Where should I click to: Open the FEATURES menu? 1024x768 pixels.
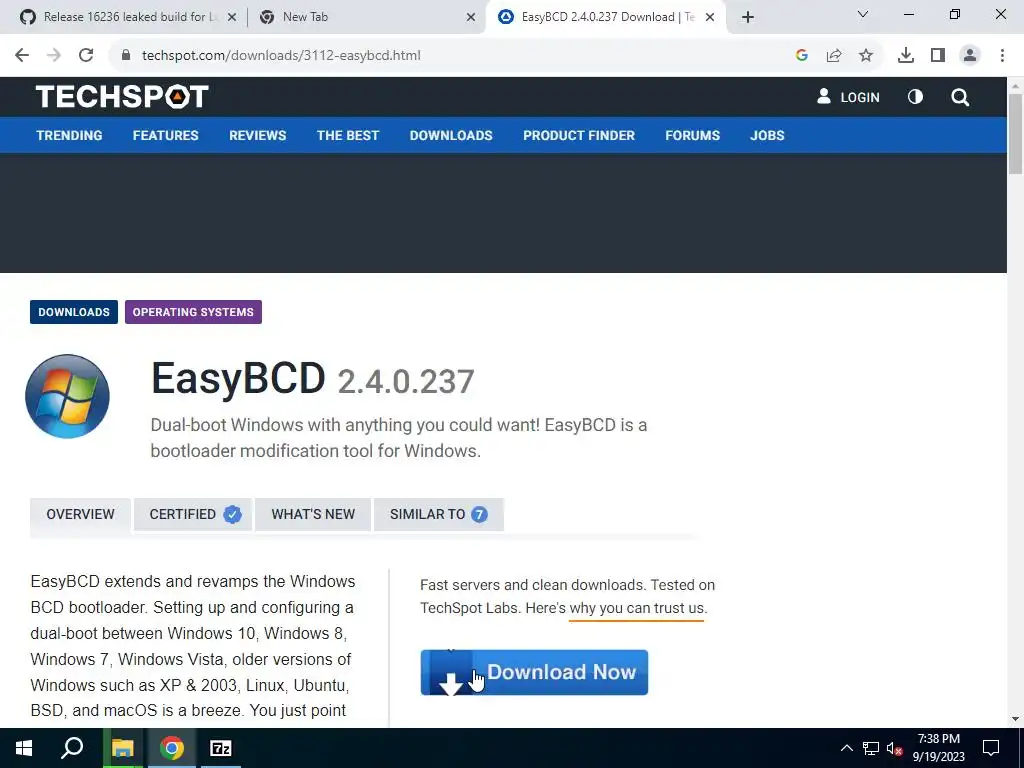point(166,135)
